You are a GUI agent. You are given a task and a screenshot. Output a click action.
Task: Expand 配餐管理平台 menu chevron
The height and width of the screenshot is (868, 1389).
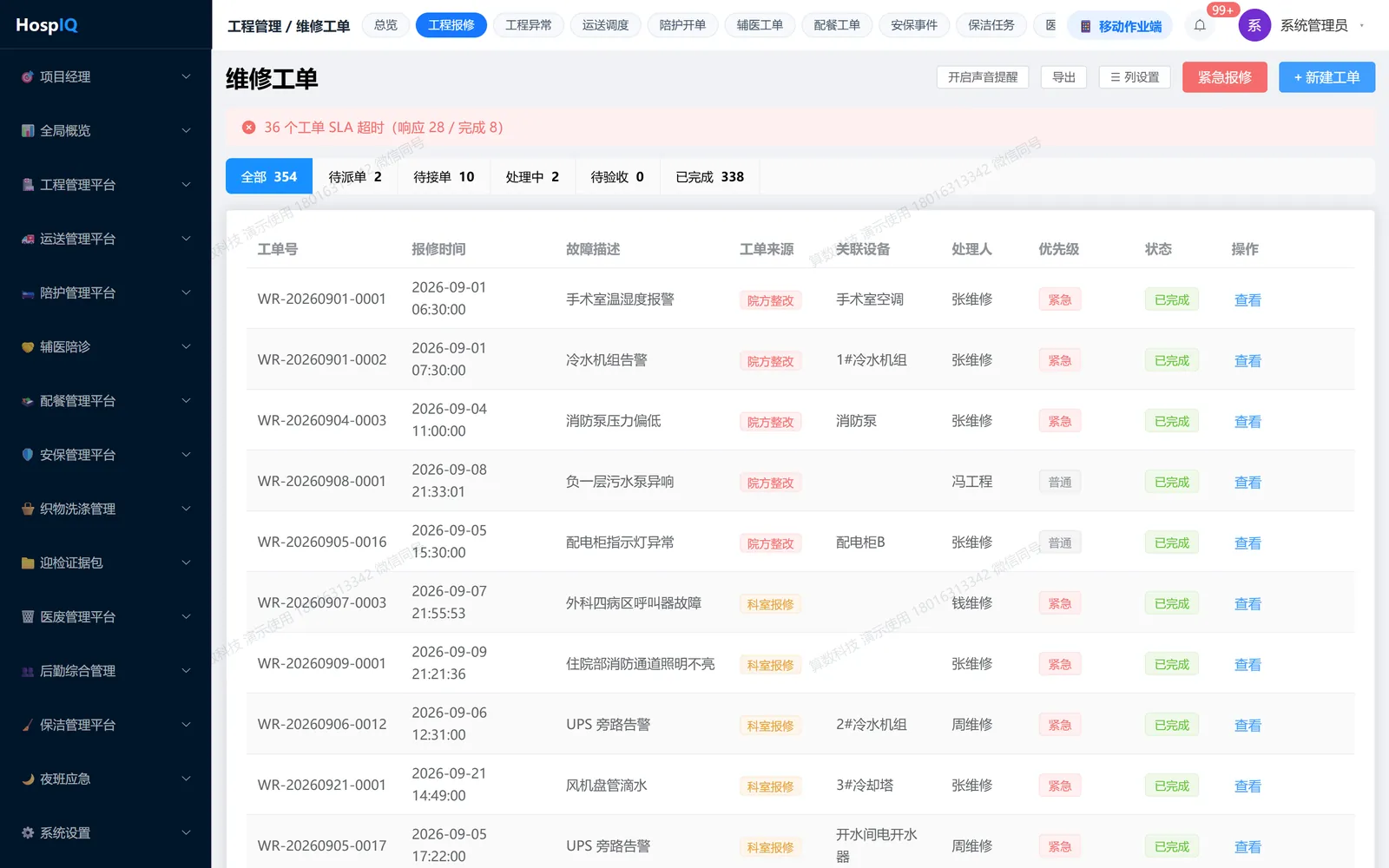186,401
